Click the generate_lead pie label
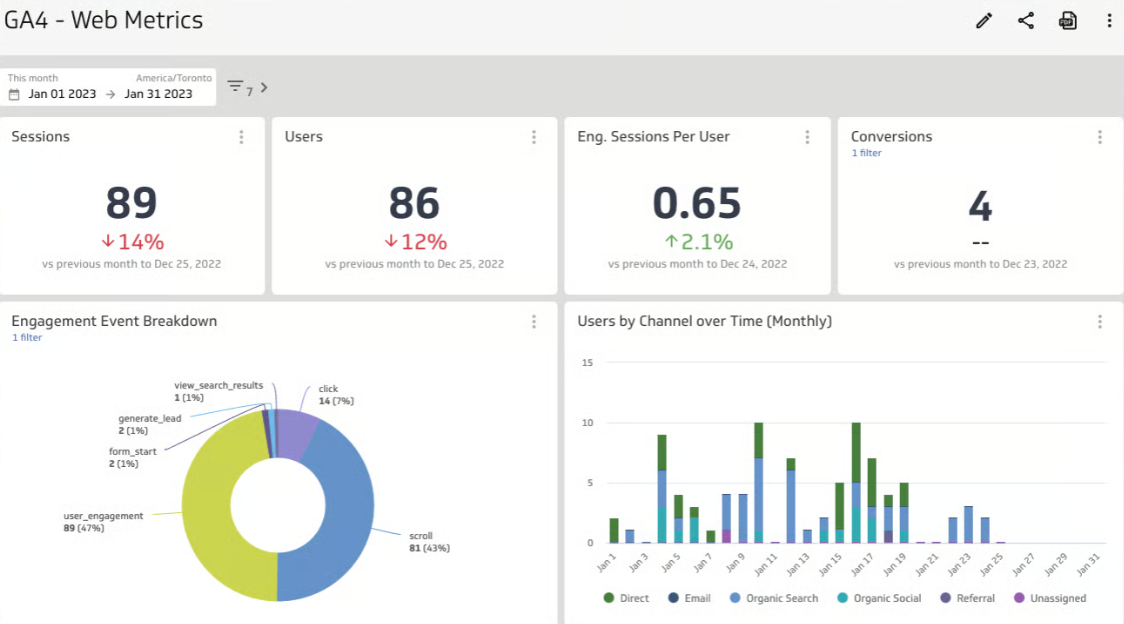Screen dimensions: 1124x624 pos(149,424)
